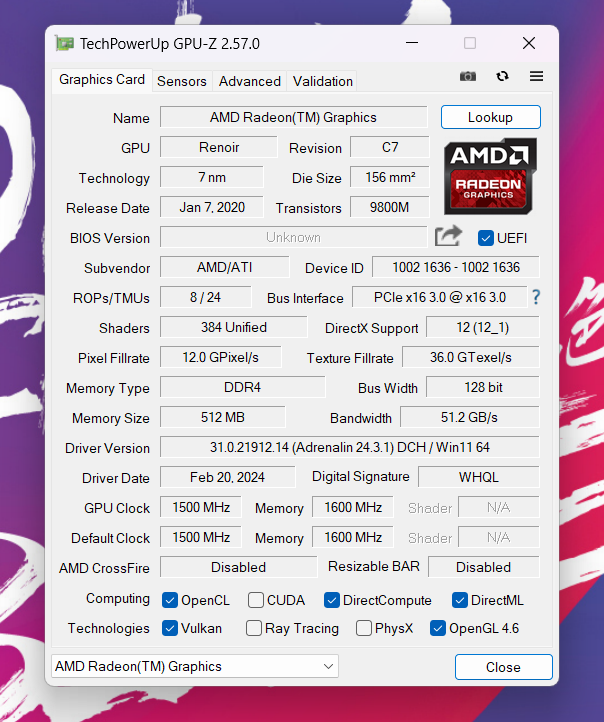Toggle the DirectCompute checkbox
This screenshot has height=722, width=604.
331,600
